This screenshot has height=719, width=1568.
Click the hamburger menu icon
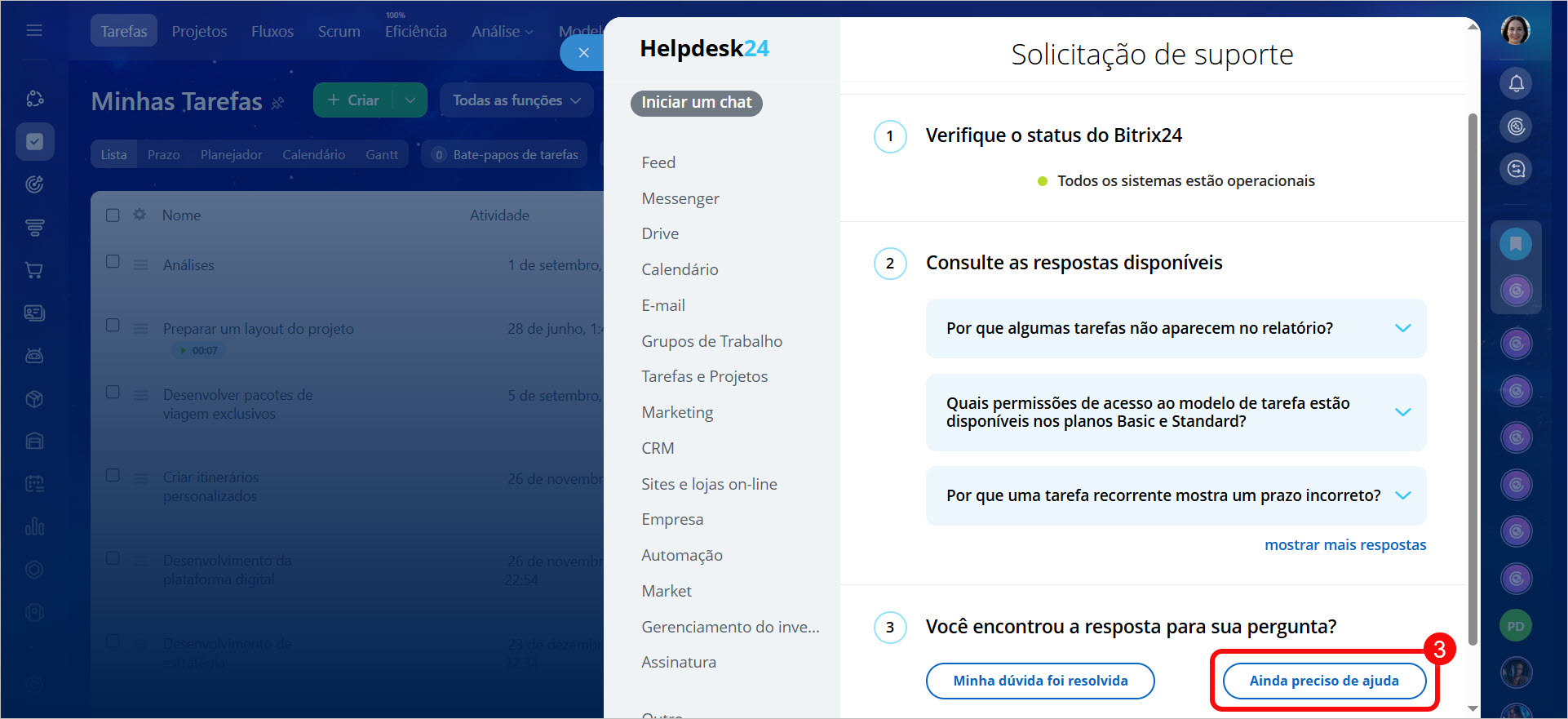(x=34, y=31)
